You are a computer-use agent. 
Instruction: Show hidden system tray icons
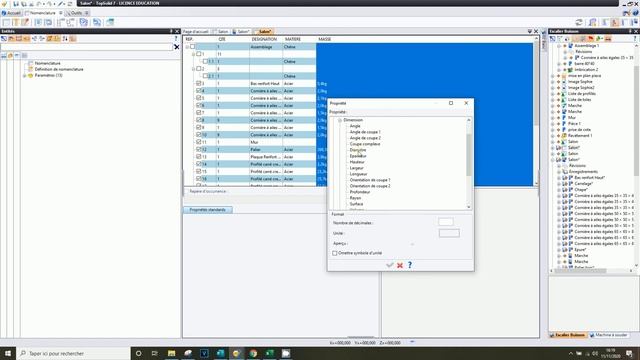point(571,353)
